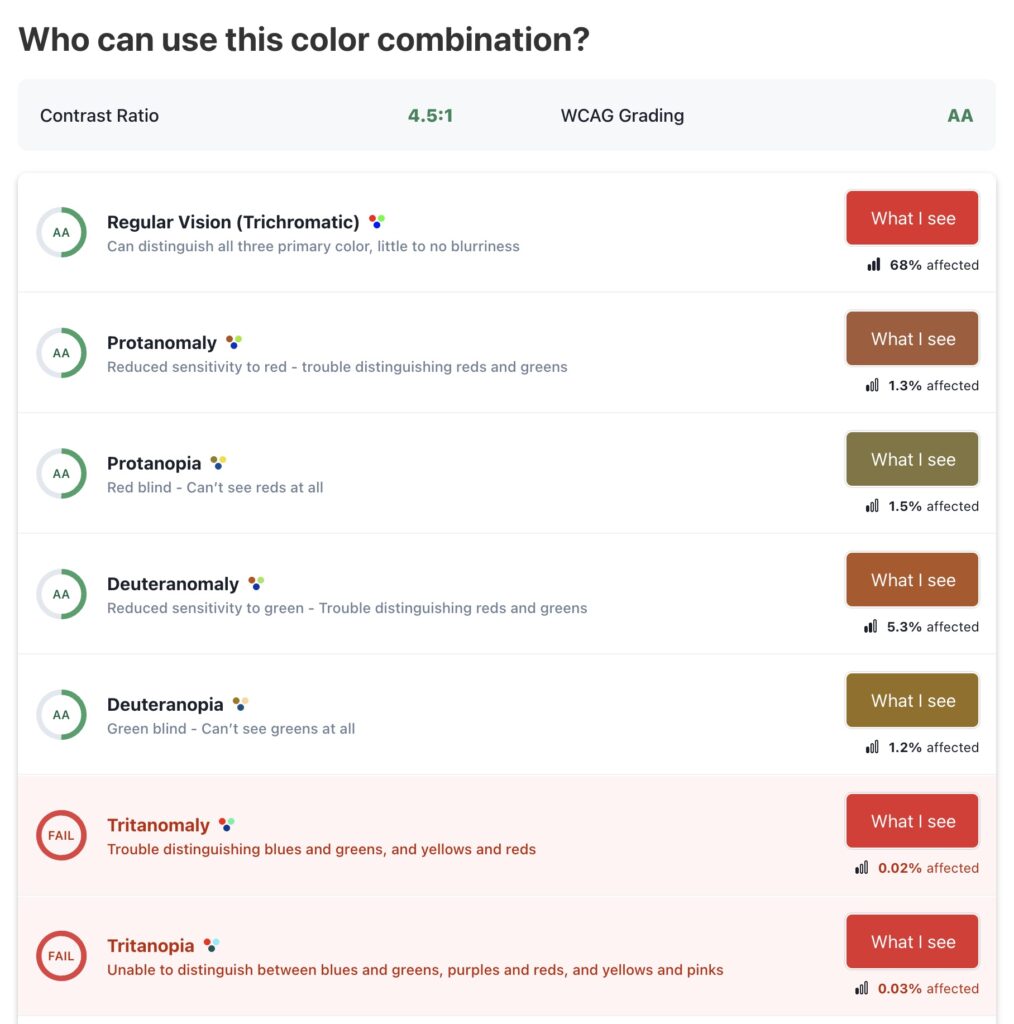Click the FAIL badge ring for Tritanomaly
Image resolution: width=1014 pixels, height=1024 pixels.
click(x=61, y=835)
